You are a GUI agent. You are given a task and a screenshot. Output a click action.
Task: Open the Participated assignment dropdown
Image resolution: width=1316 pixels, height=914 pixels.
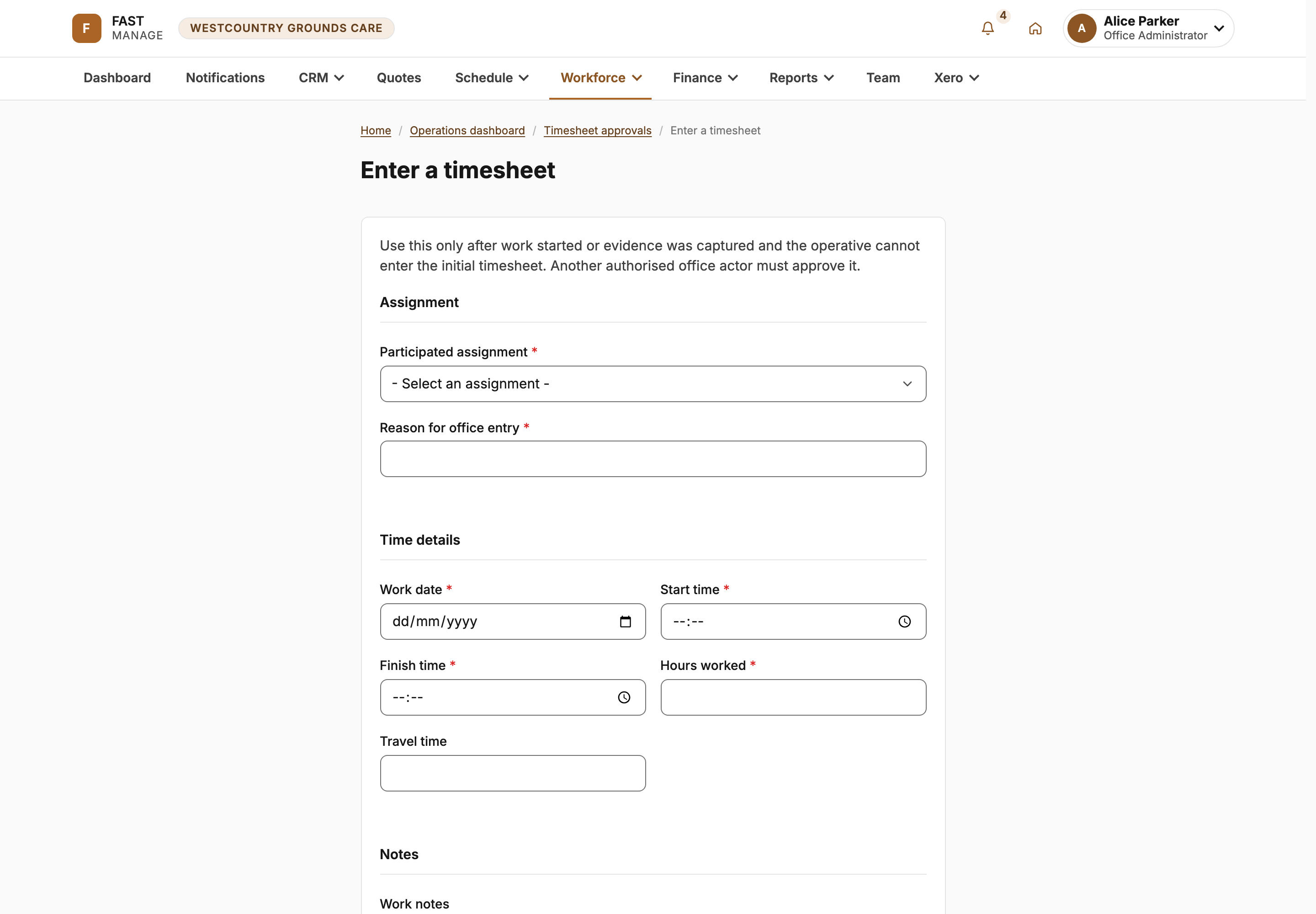coord(653,384)
